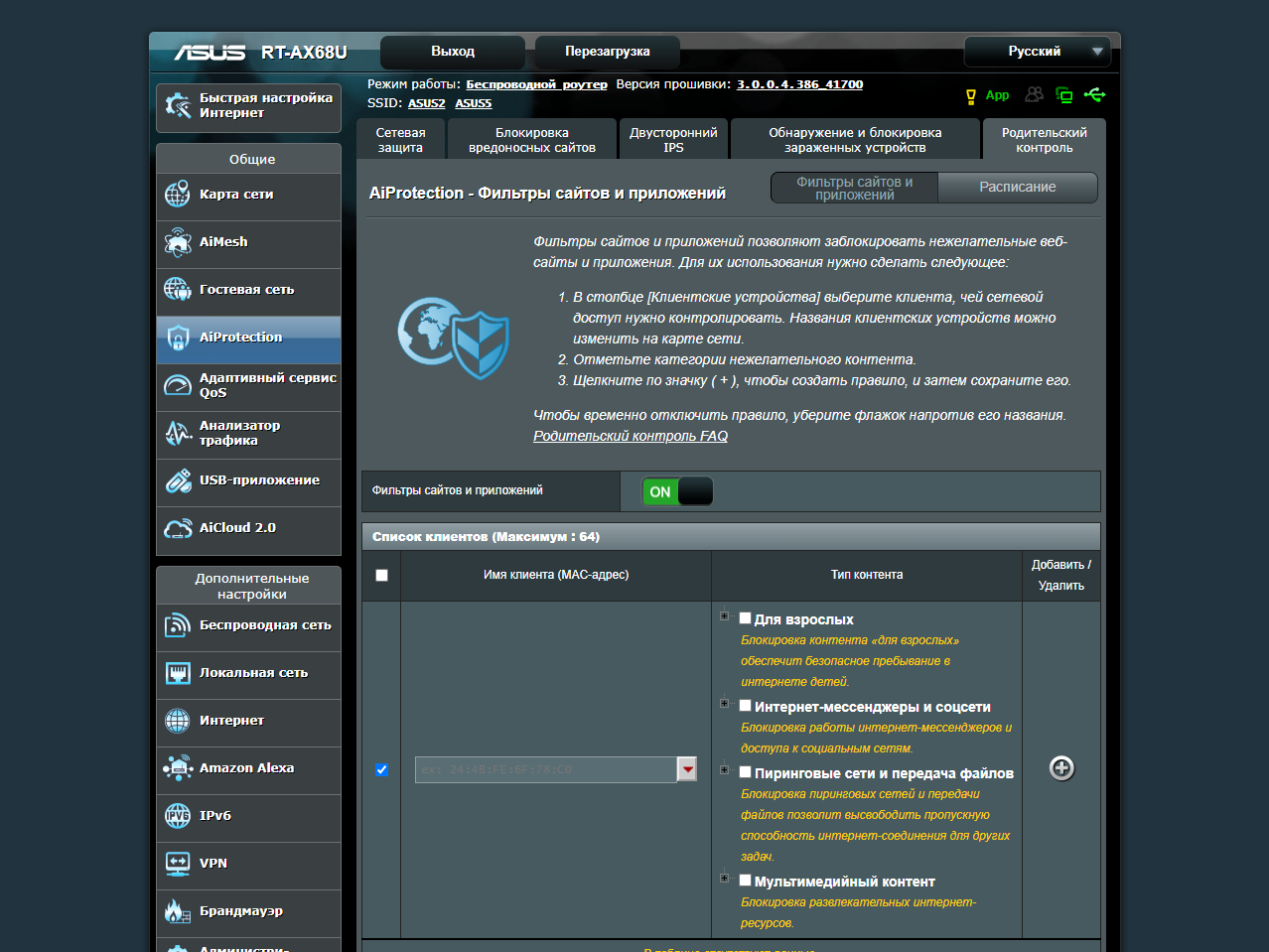Click the ASUS5 SSID link
Image resolution: width=1269 pixels, height=952 pixels.
(x=474, y=103)
